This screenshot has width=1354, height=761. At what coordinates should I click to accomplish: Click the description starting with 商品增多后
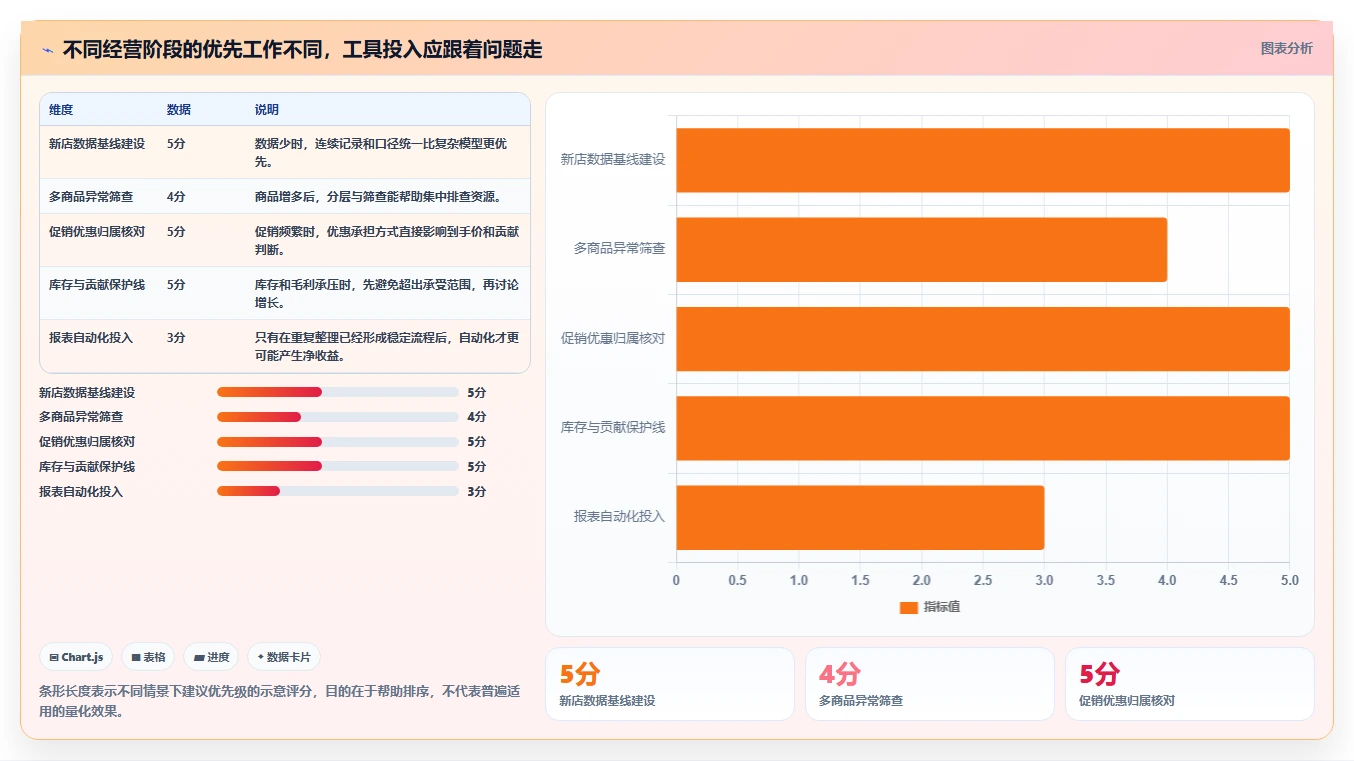pos(378,197)
